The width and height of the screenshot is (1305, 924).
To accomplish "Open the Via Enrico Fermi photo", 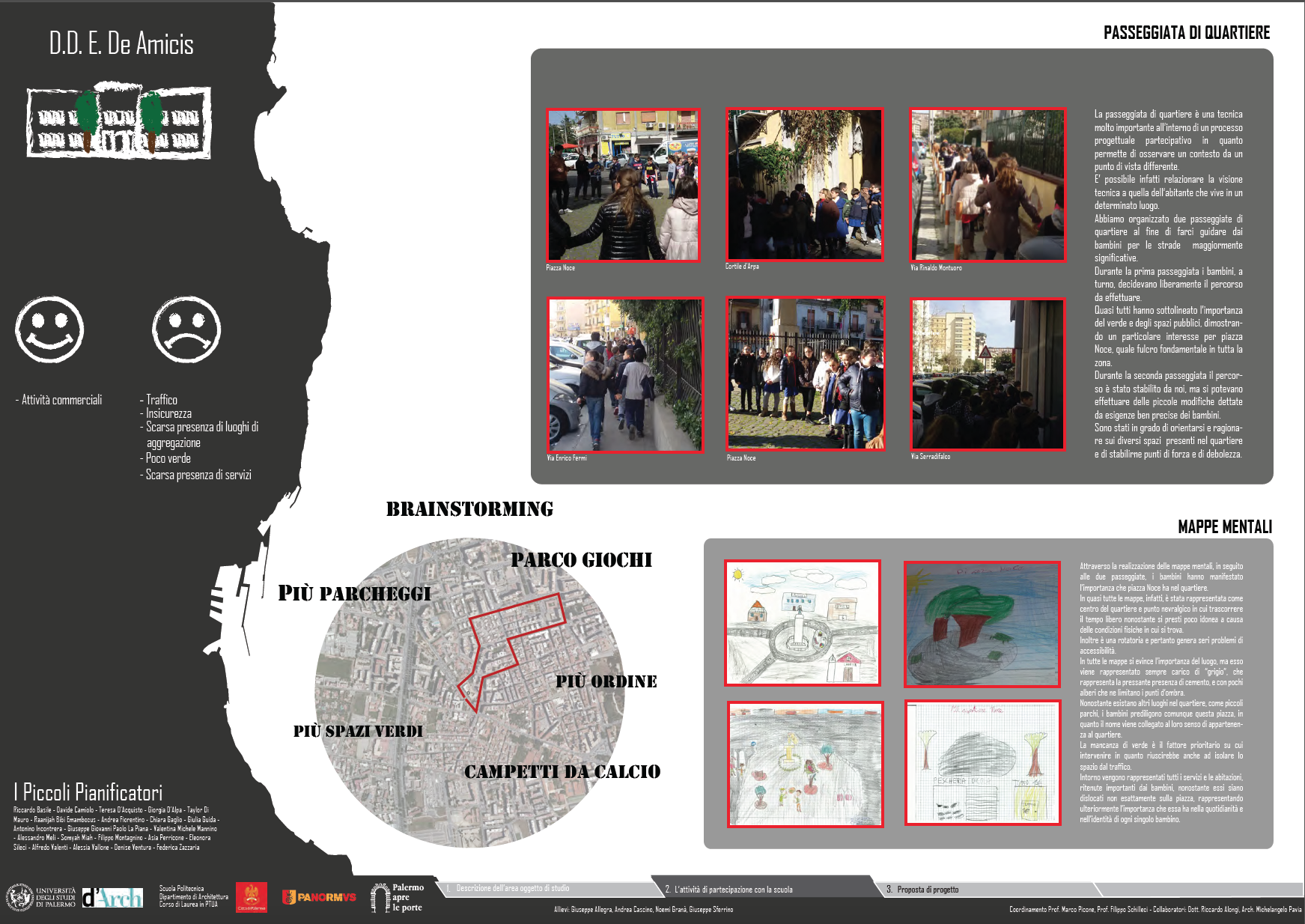I will [x=625, y=374].
